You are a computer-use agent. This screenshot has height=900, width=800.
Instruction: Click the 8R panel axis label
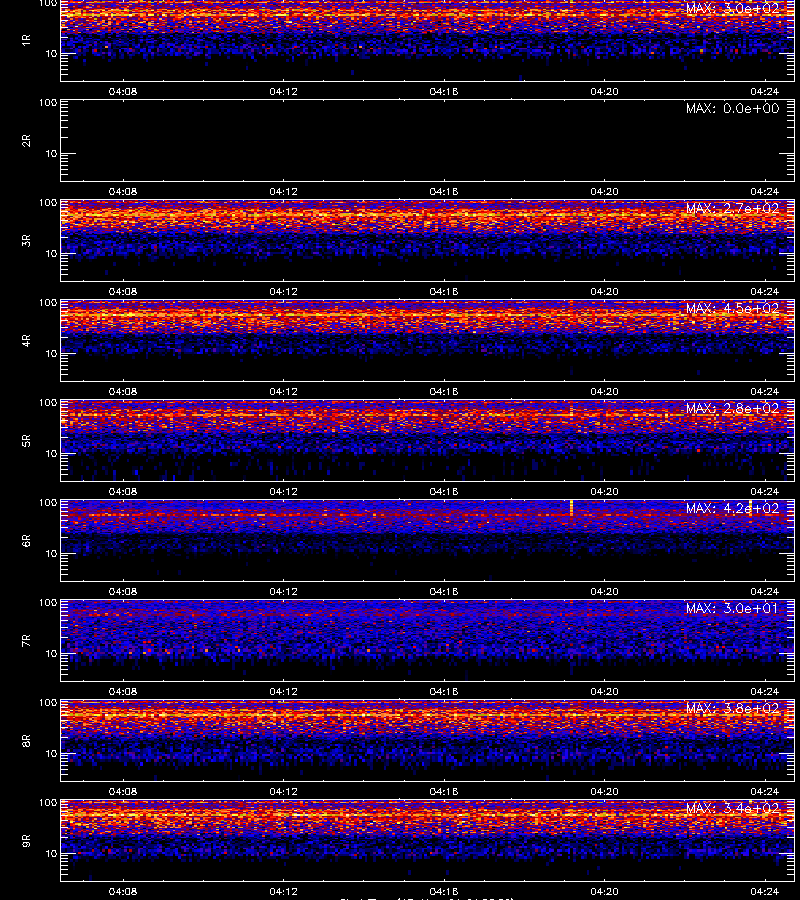pyautogui.click(x=26, y=741)
